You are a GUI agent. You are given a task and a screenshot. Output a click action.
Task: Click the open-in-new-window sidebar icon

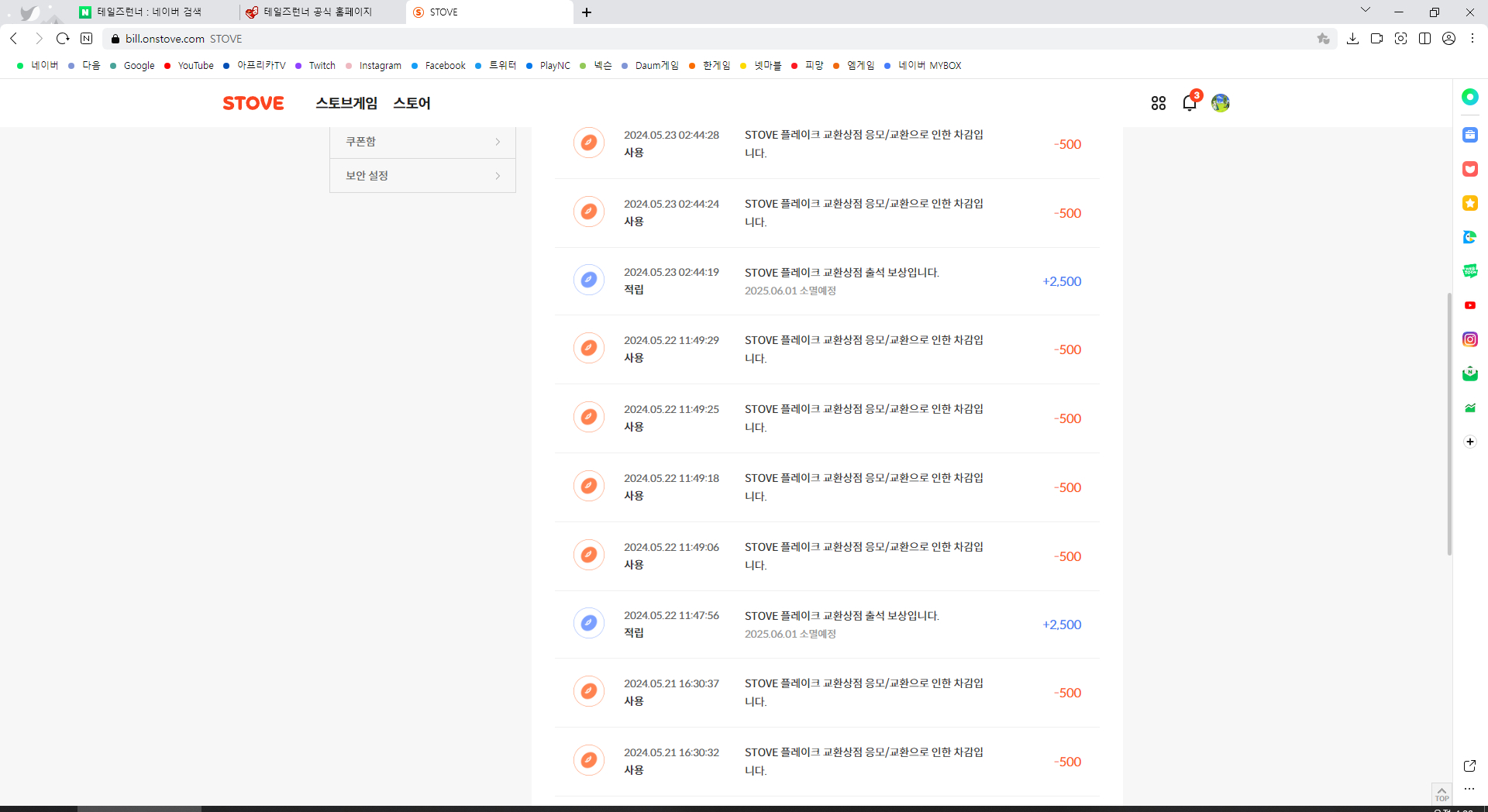click(1469, 766)
